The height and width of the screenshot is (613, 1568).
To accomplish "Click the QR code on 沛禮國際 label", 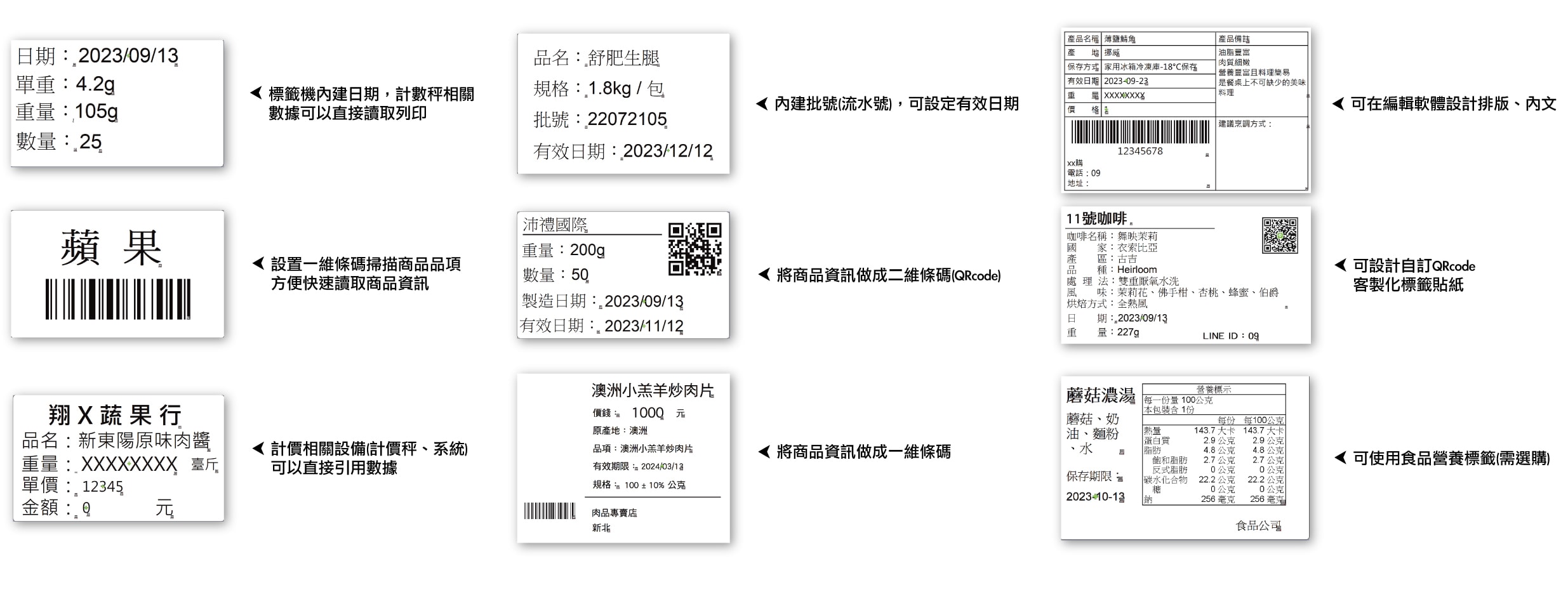I will point(695,249).
